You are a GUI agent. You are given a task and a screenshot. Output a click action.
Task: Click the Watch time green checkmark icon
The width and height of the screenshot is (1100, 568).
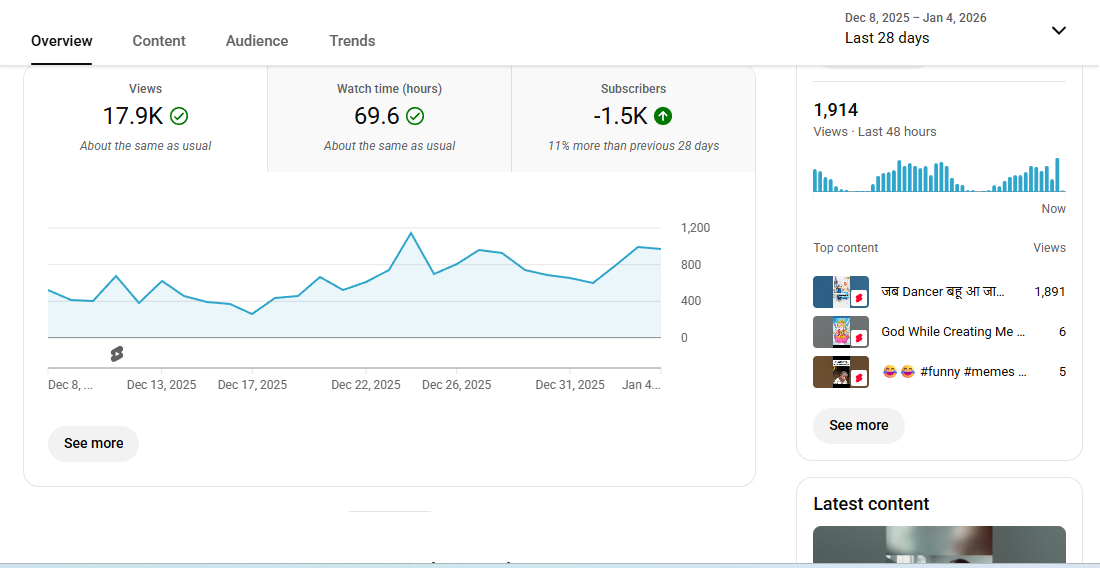pos(415,116)
